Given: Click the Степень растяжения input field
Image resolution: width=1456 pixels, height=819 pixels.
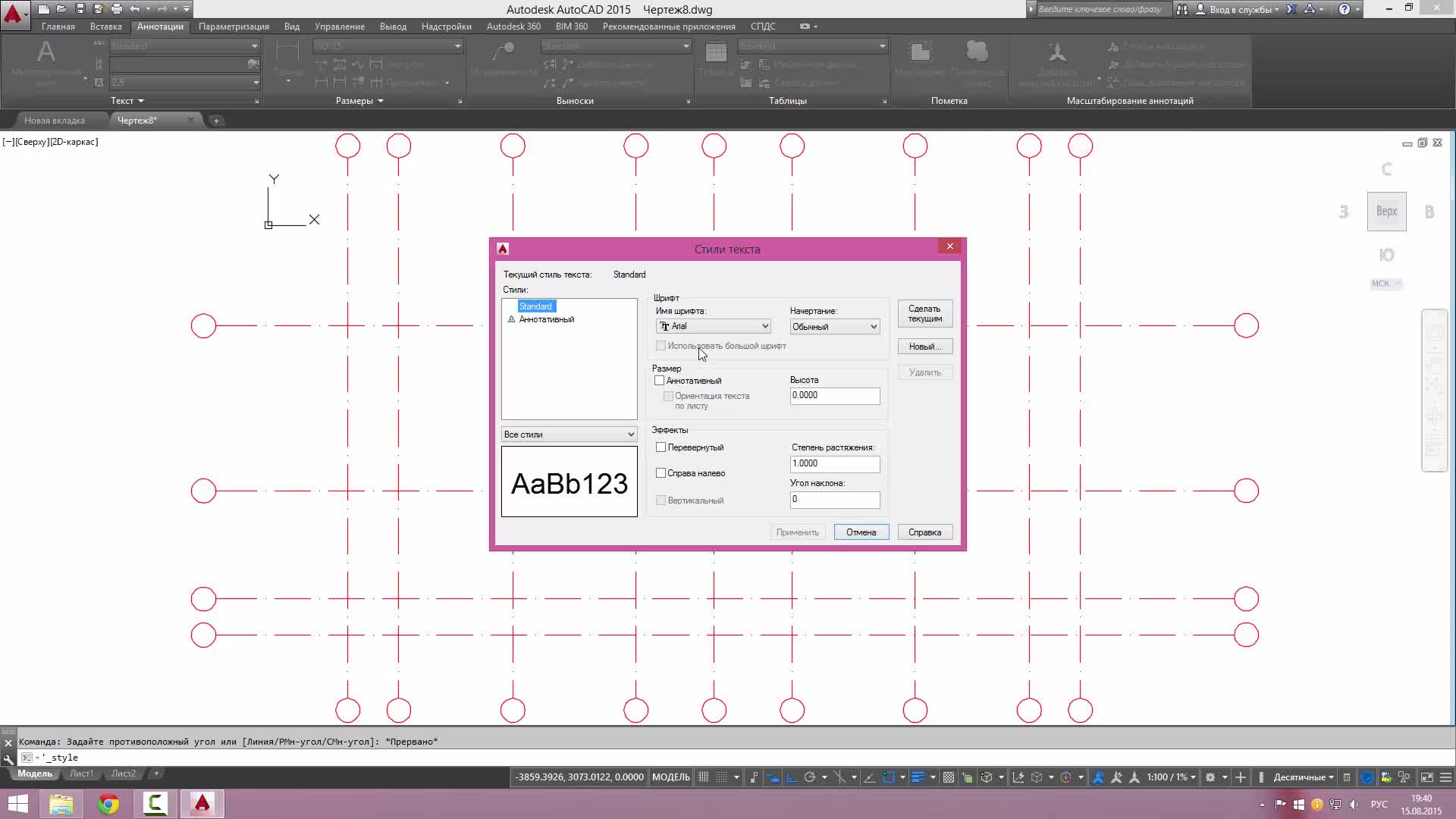Looking at the screenshot, I should click(834, 463).
